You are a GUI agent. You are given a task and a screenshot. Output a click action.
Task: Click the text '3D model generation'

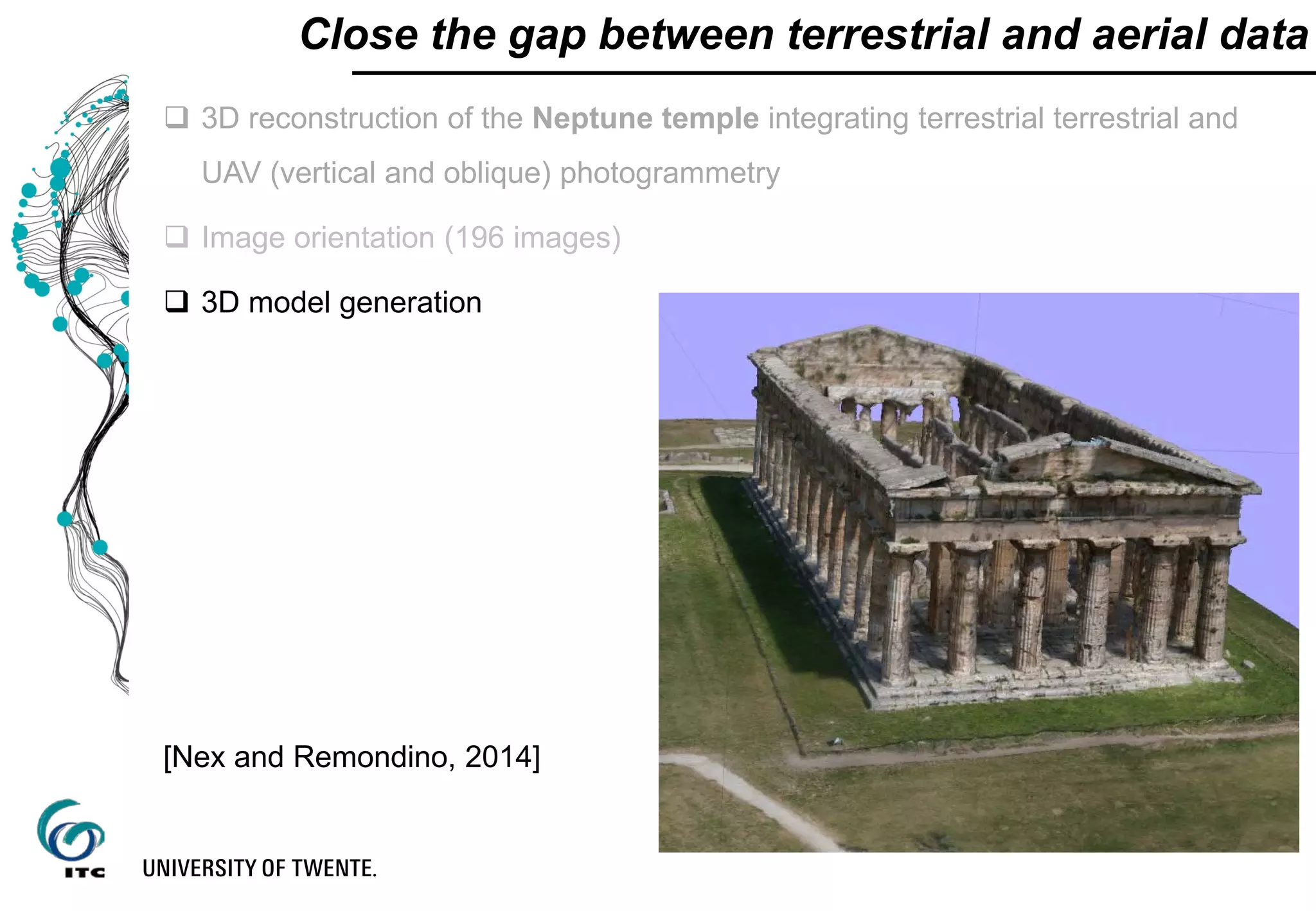tap(341, 303)
